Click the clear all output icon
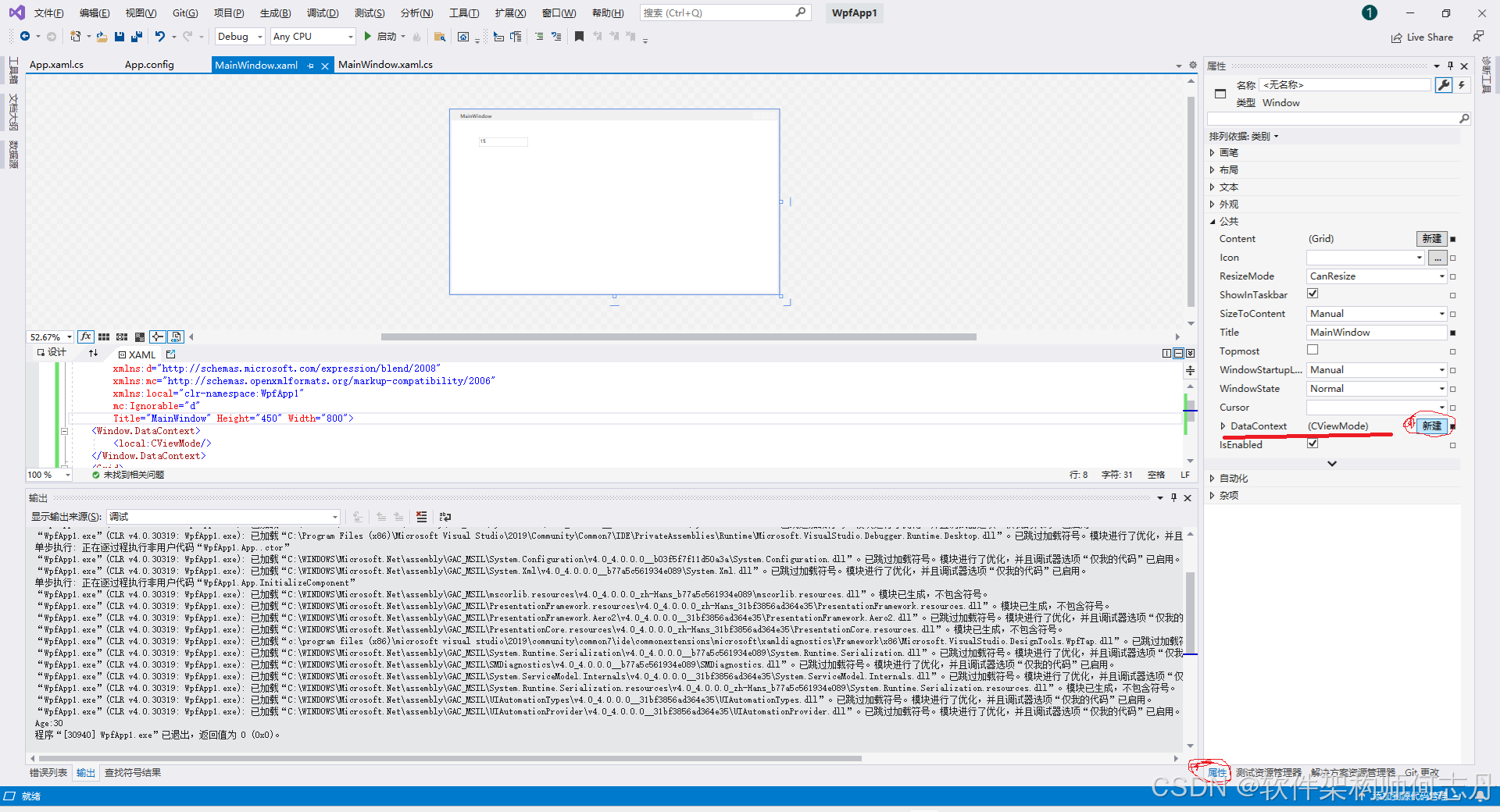This screenshot has width=1500, height=812. pyautogui.click(x=422, y=517)
